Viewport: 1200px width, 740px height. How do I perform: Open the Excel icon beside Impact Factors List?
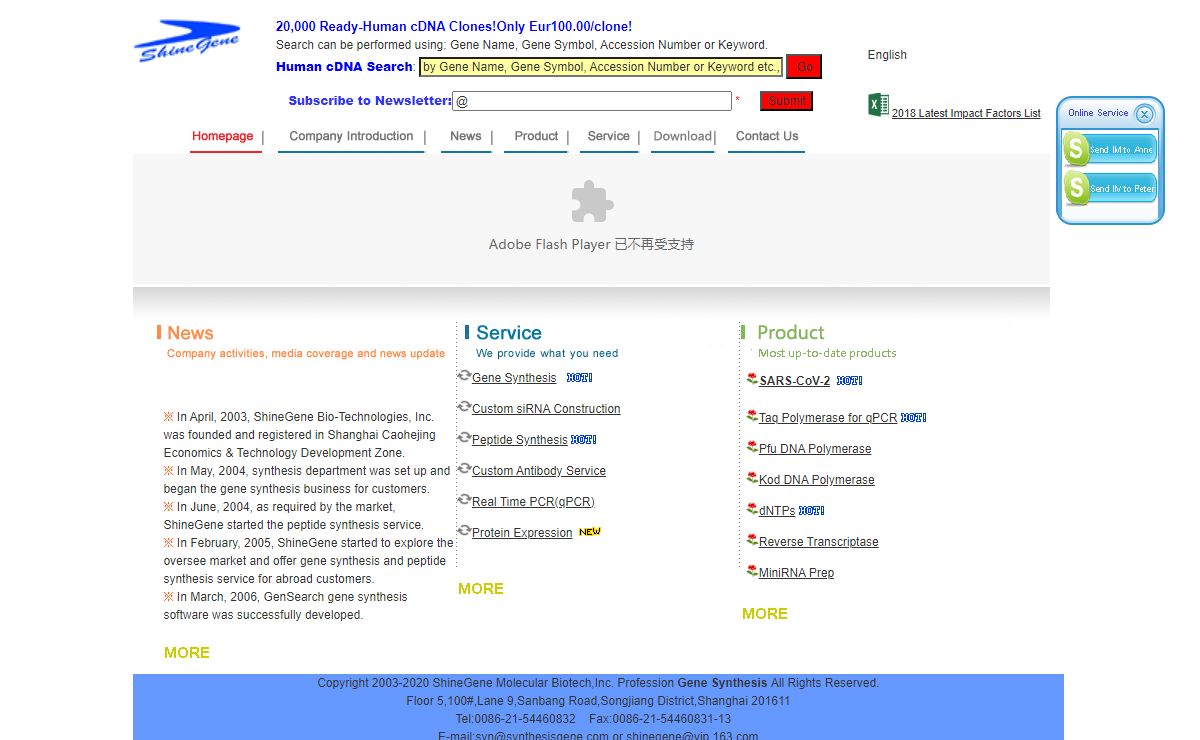(x=878, y=105)
